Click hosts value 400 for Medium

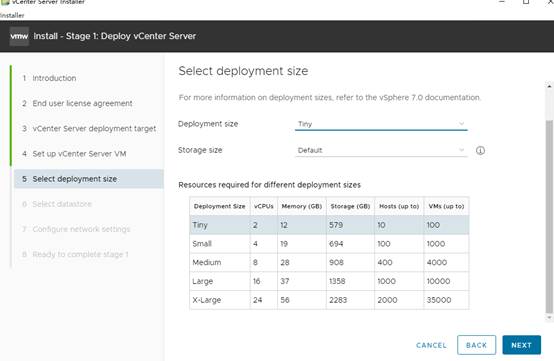385,262
